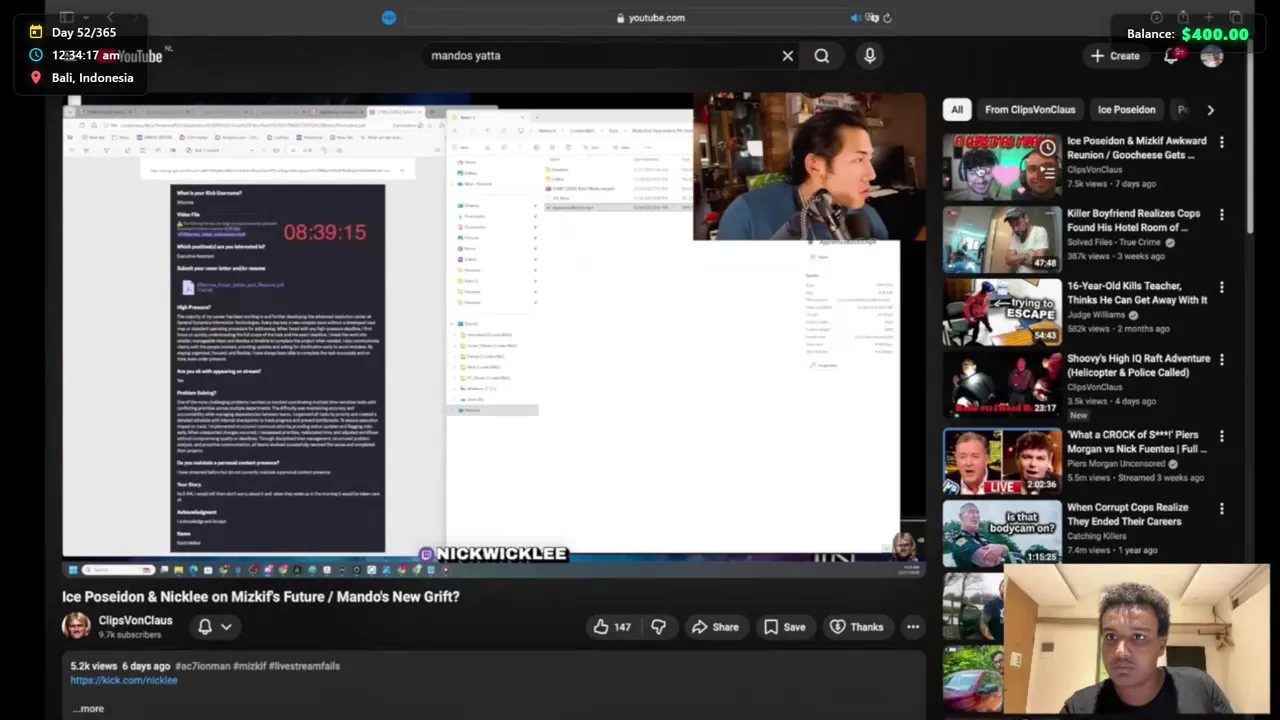The image size is (1280, 720).
Task: Toggle channel notification bell for ClipsVonClaus
Action: click(205, 627)
